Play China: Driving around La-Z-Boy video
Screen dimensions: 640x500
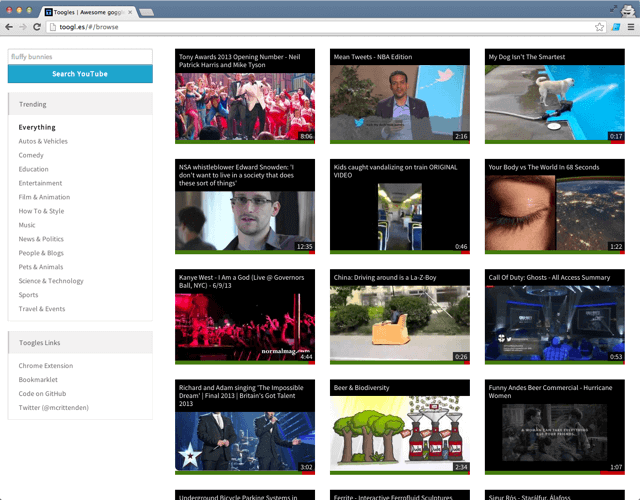400,317
